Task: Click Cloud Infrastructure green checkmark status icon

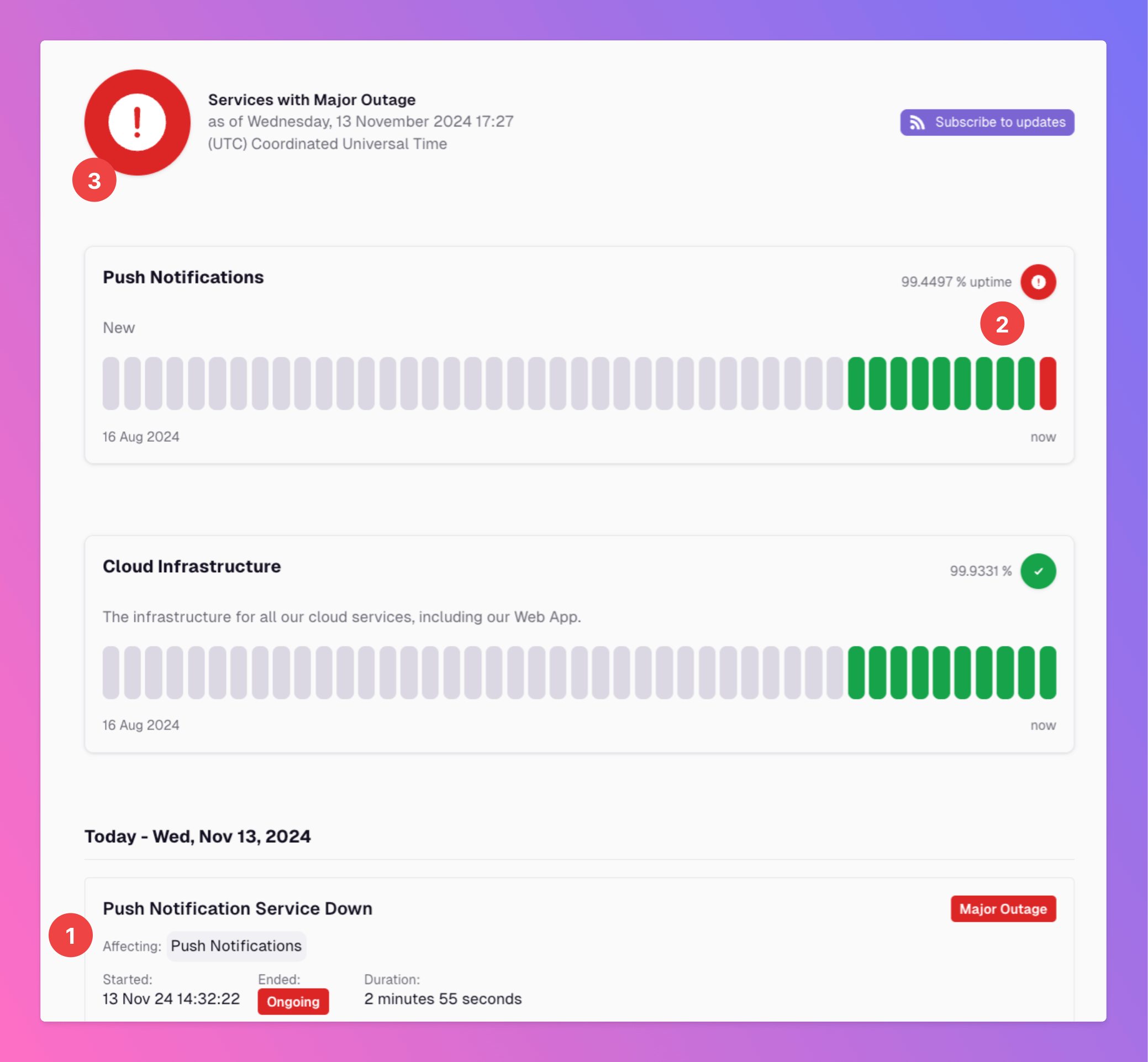Action: tap(1038, 570)
